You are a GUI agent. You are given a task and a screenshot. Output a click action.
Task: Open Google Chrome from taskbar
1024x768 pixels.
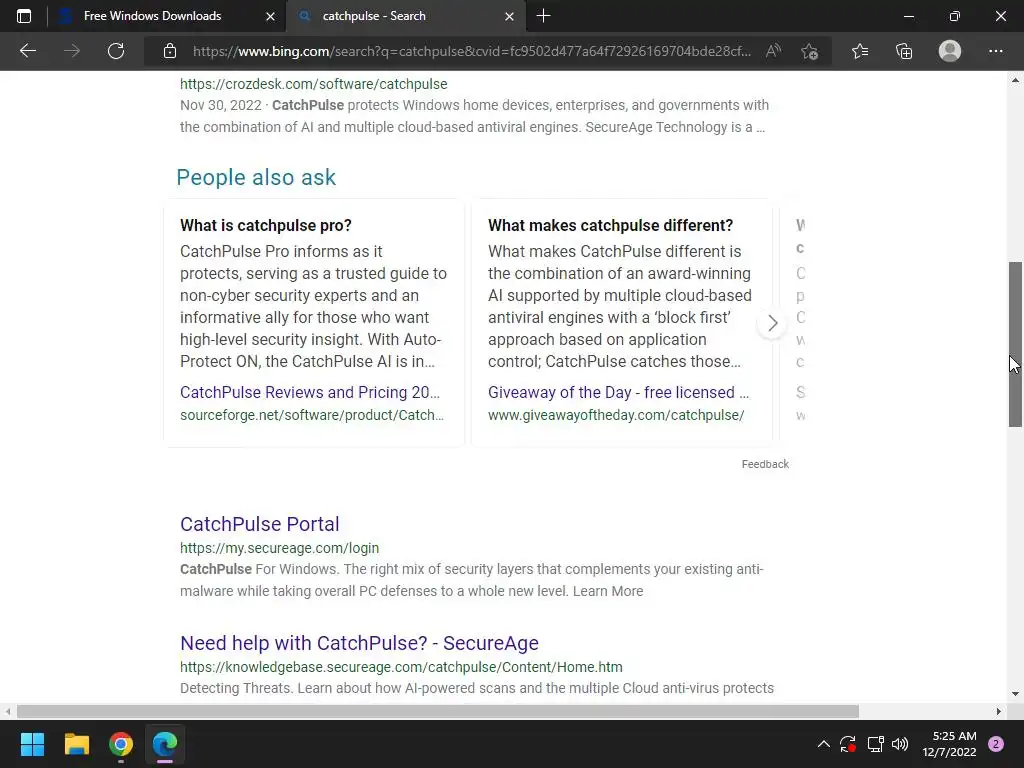click(121, 744)
